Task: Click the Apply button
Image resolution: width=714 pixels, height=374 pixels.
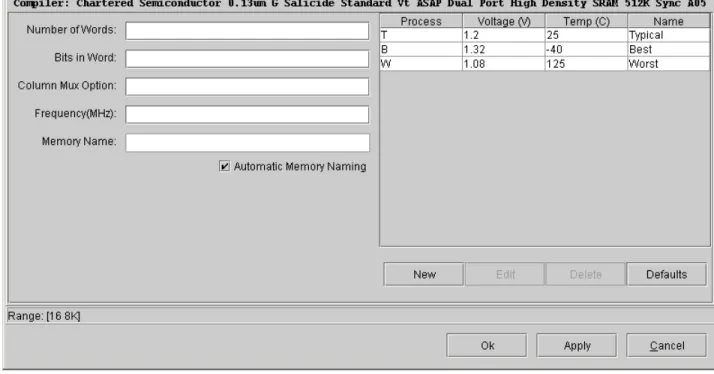Action: (x=576, y=345)
